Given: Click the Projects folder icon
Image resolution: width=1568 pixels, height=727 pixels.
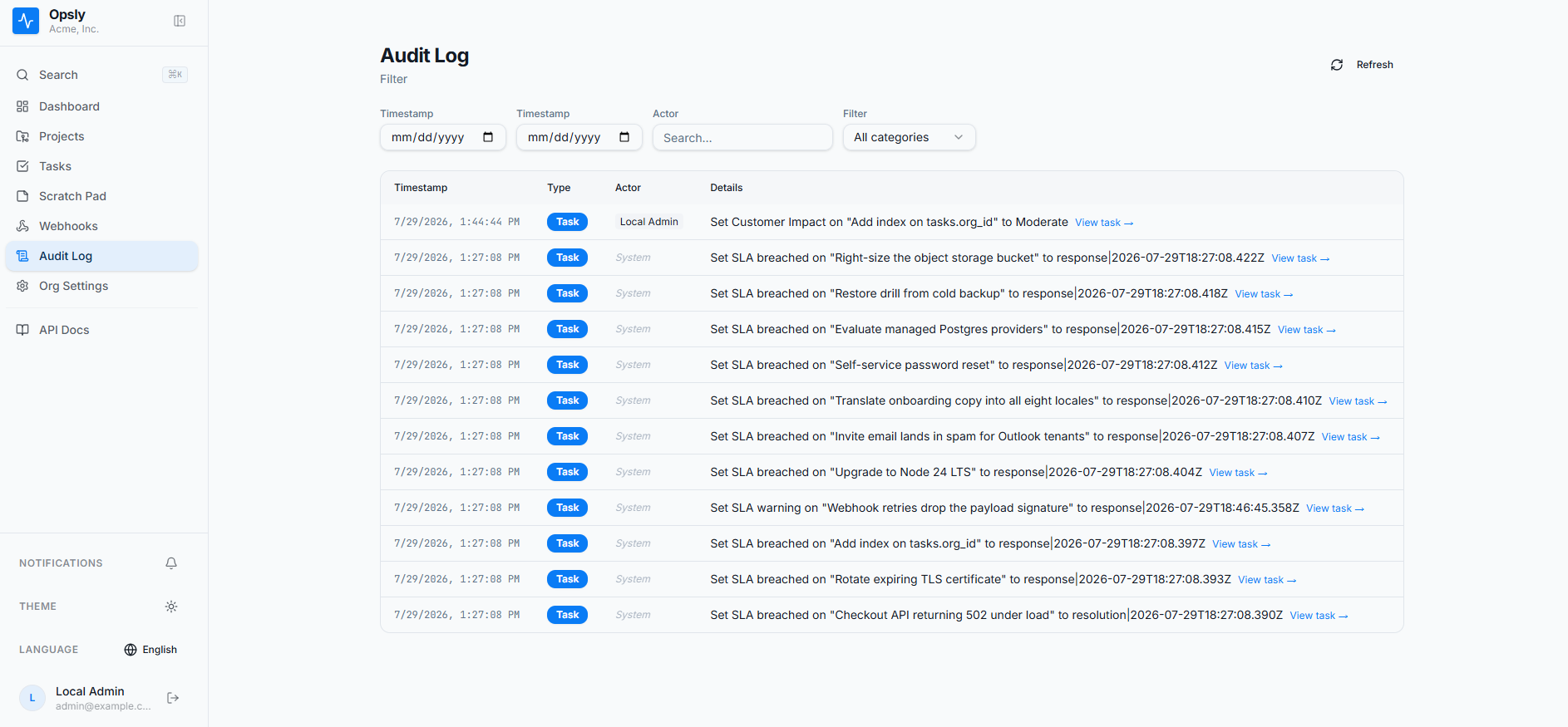Looking at the screenshot, I should [x=22, y=136].
